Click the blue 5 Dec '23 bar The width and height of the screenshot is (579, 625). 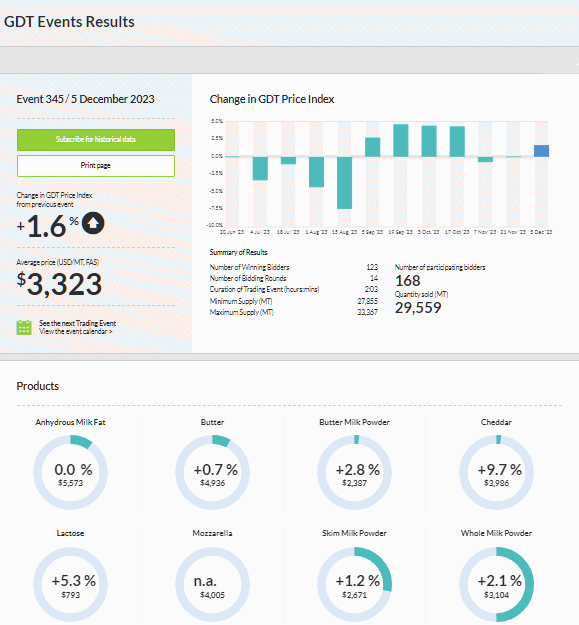point(542,151)
